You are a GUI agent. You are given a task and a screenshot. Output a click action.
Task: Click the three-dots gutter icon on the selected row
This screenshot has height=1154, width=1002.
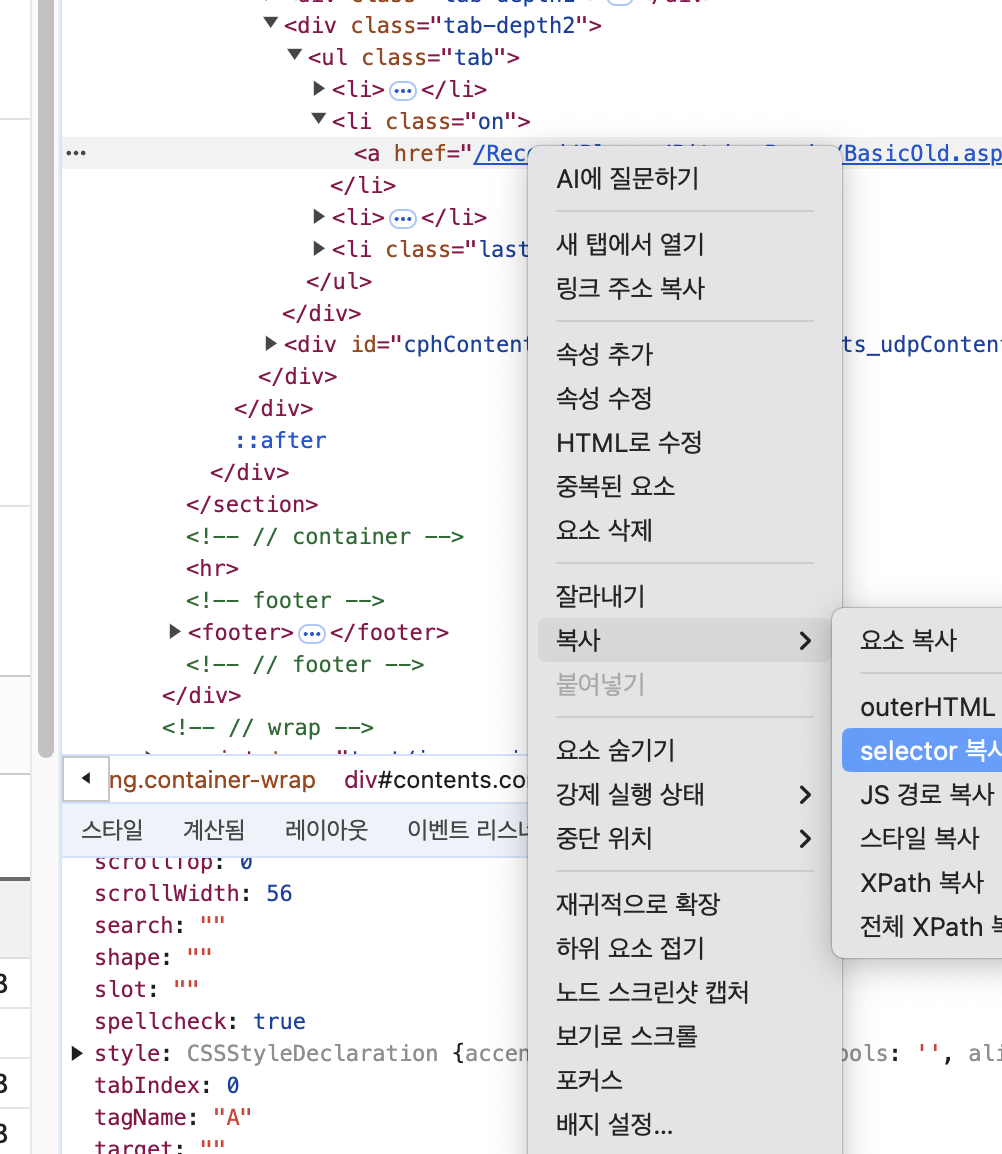point(76,153)
